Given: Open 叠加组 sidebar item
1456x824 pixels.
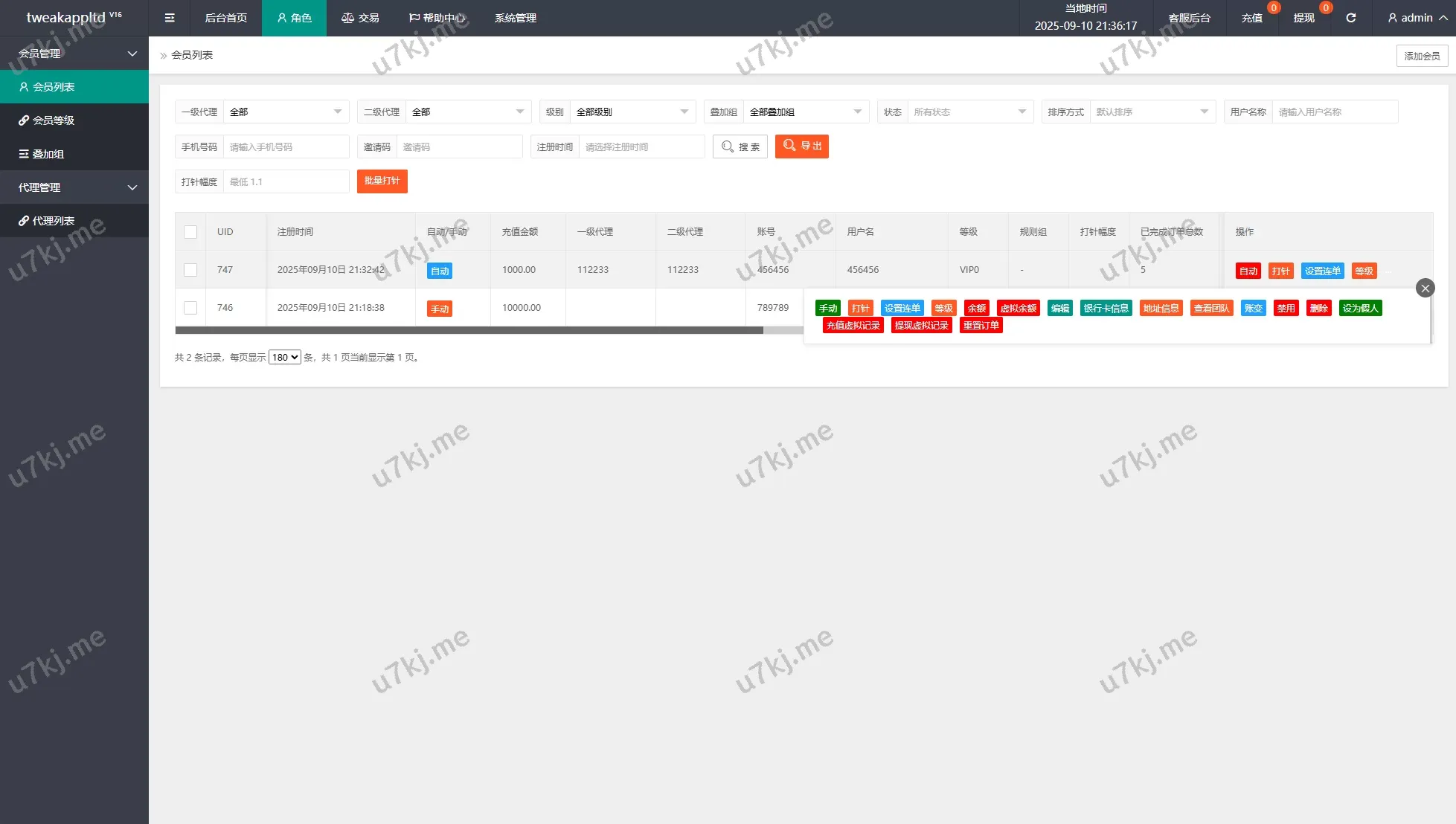Looking at the screenshot, I should tap(48, 154).
